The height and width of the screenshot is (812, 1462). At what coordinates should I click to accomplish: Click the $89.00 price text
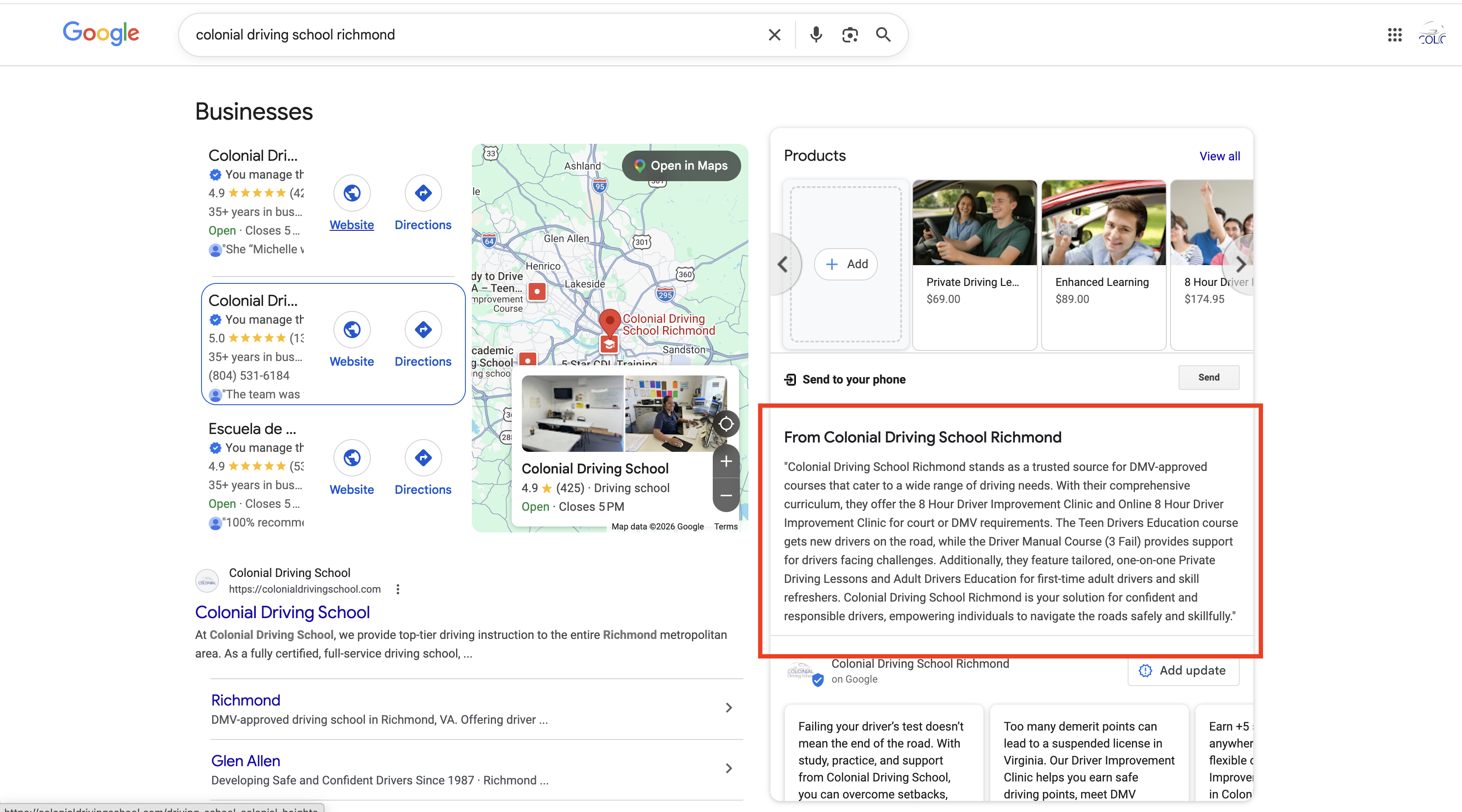pyautogui.click(x=1072, y=299)
